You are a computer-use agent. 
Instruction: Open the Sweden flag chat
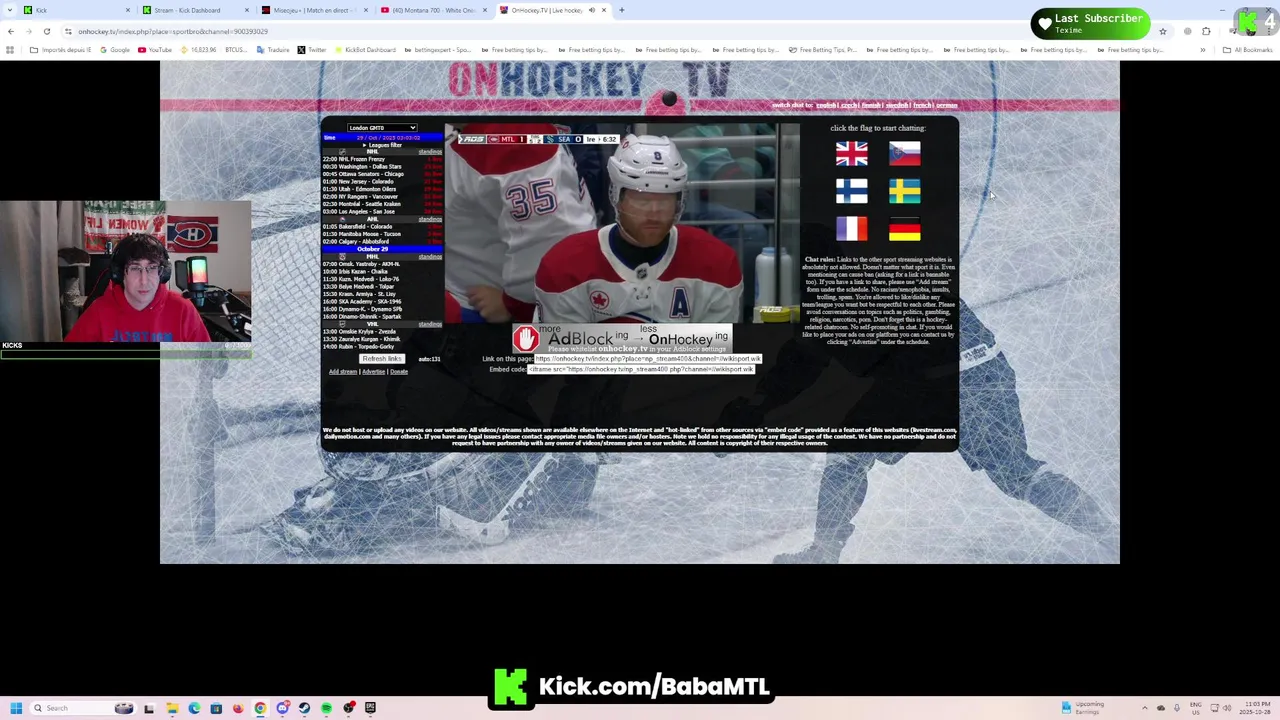click(x=904, y=191)
